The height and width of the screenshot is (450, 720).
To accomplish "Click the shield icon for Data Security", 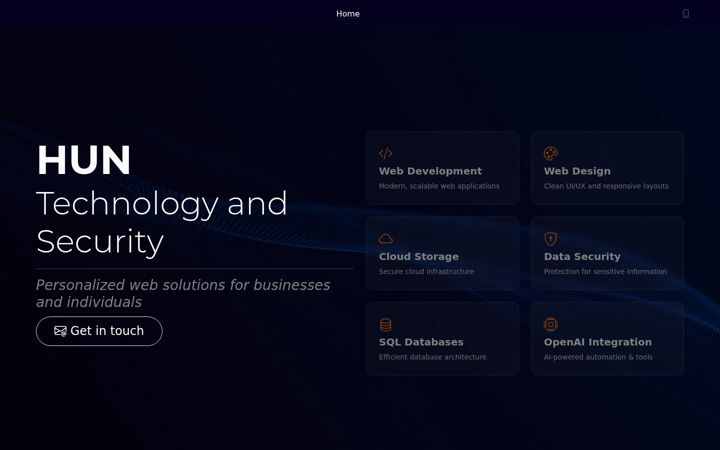I will pos(551,239).
